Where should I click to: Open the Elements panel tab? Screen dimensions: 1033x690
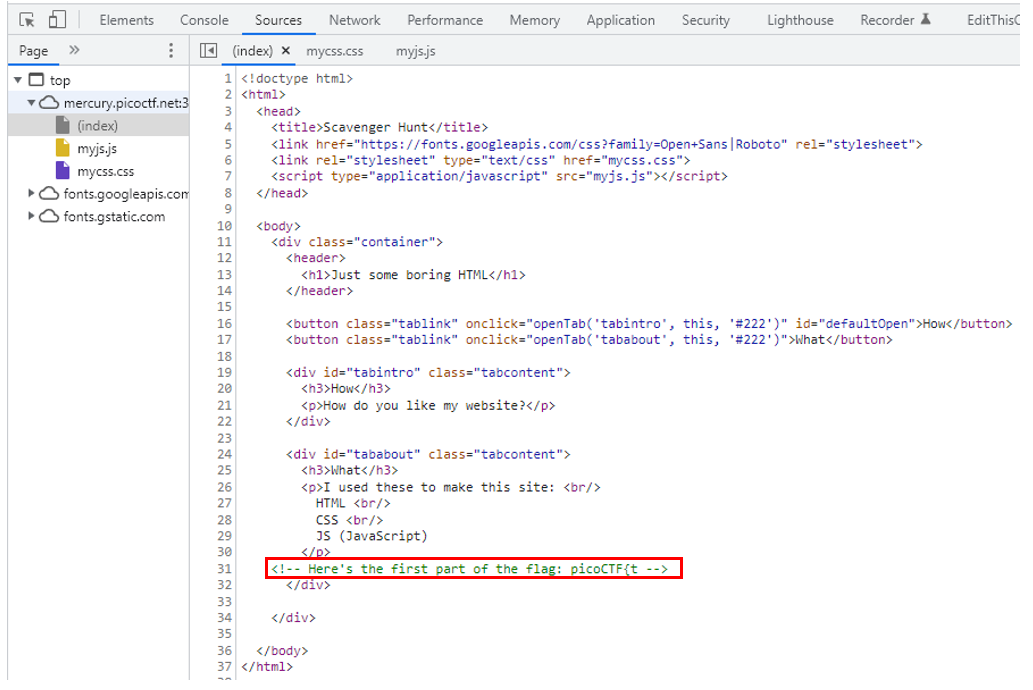click(126, 20)
